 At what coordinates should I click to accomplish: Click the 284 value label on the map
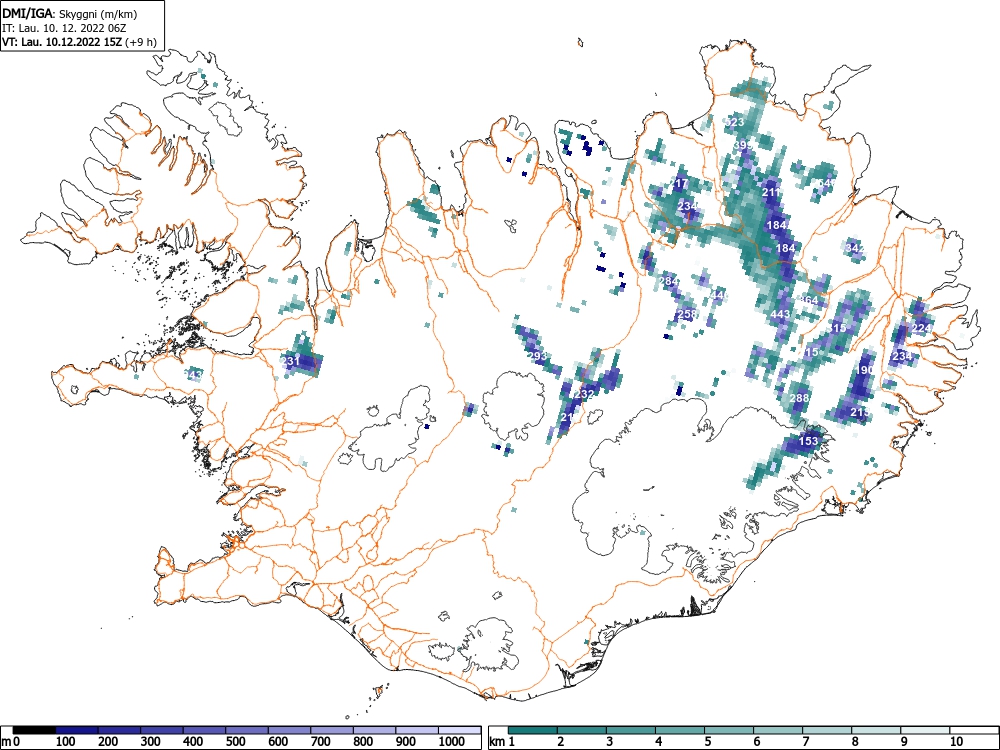point(668,281)
